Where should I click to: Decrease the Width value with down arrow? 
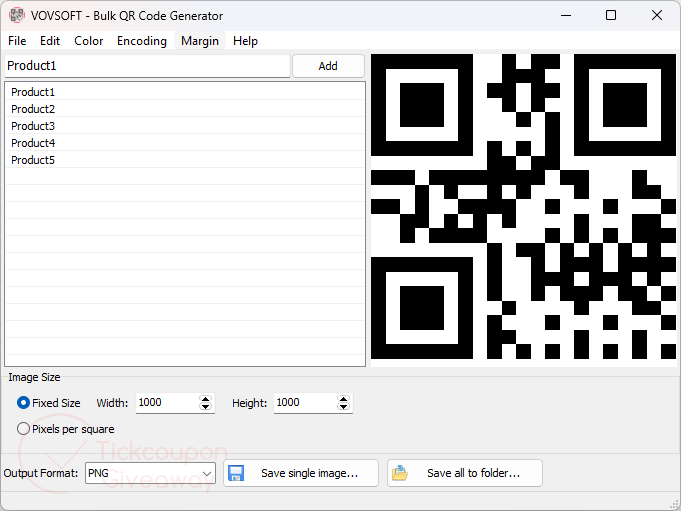pos(206,408)
